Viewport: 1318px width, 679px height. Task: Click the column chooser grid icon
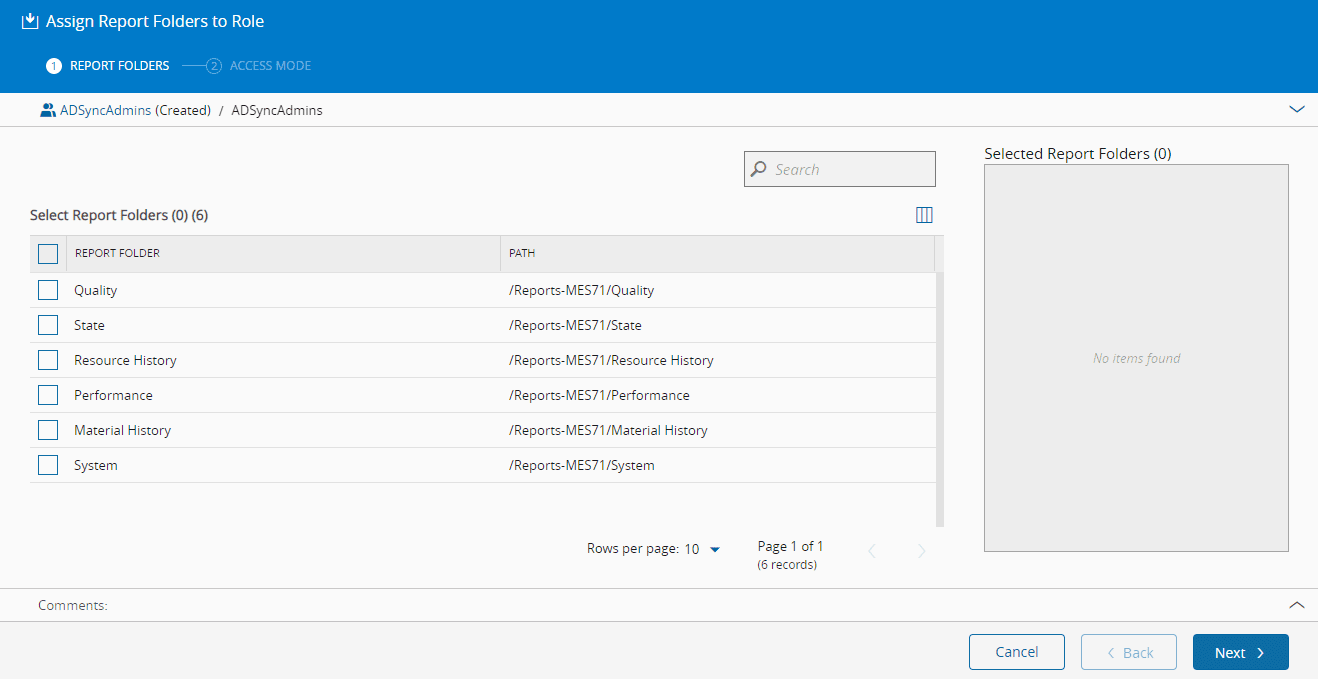coord(924,215)
